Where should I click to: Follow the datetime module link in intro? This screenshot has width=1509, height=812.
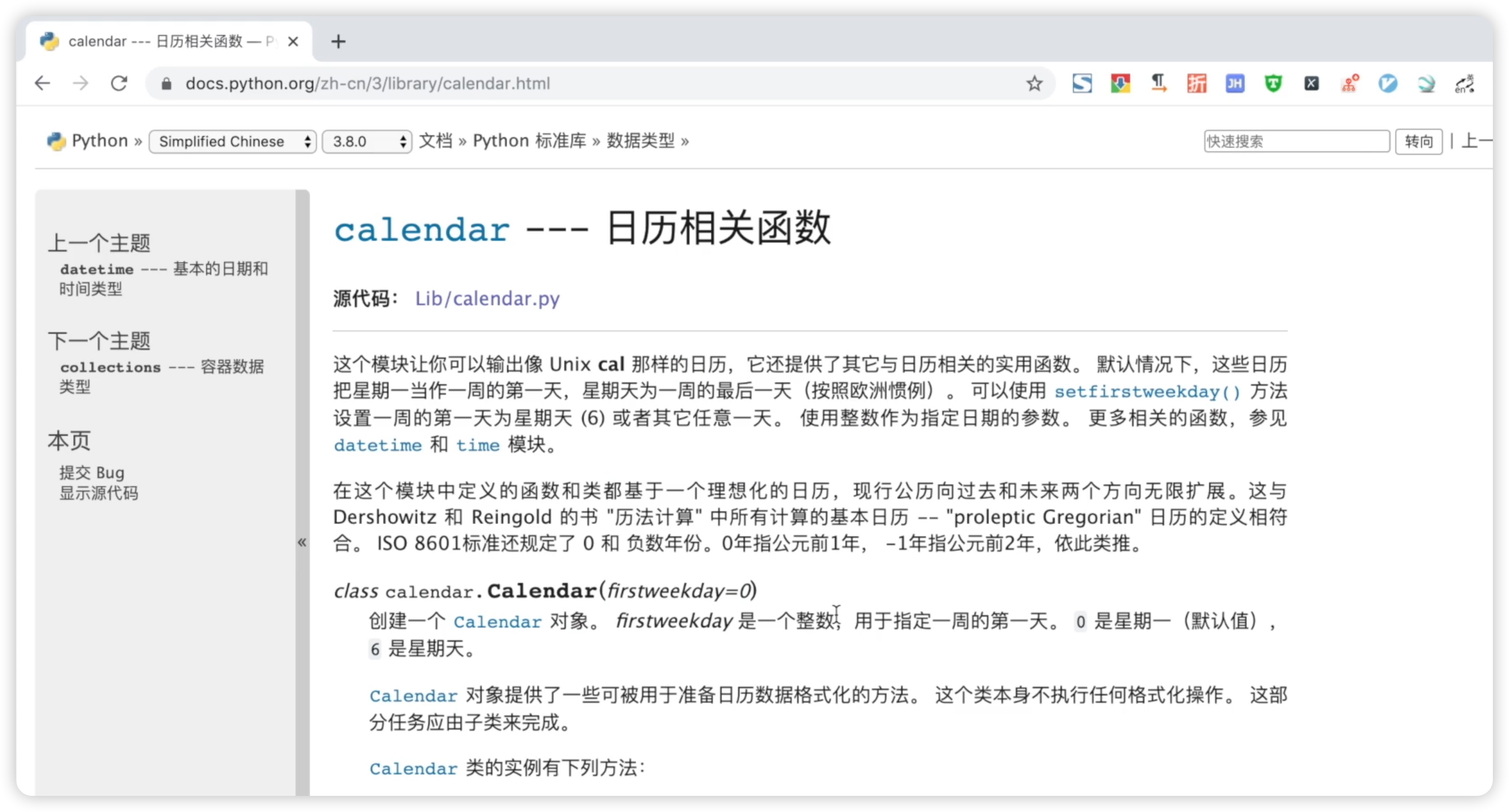pyautogui.click(x=378, y=445)
